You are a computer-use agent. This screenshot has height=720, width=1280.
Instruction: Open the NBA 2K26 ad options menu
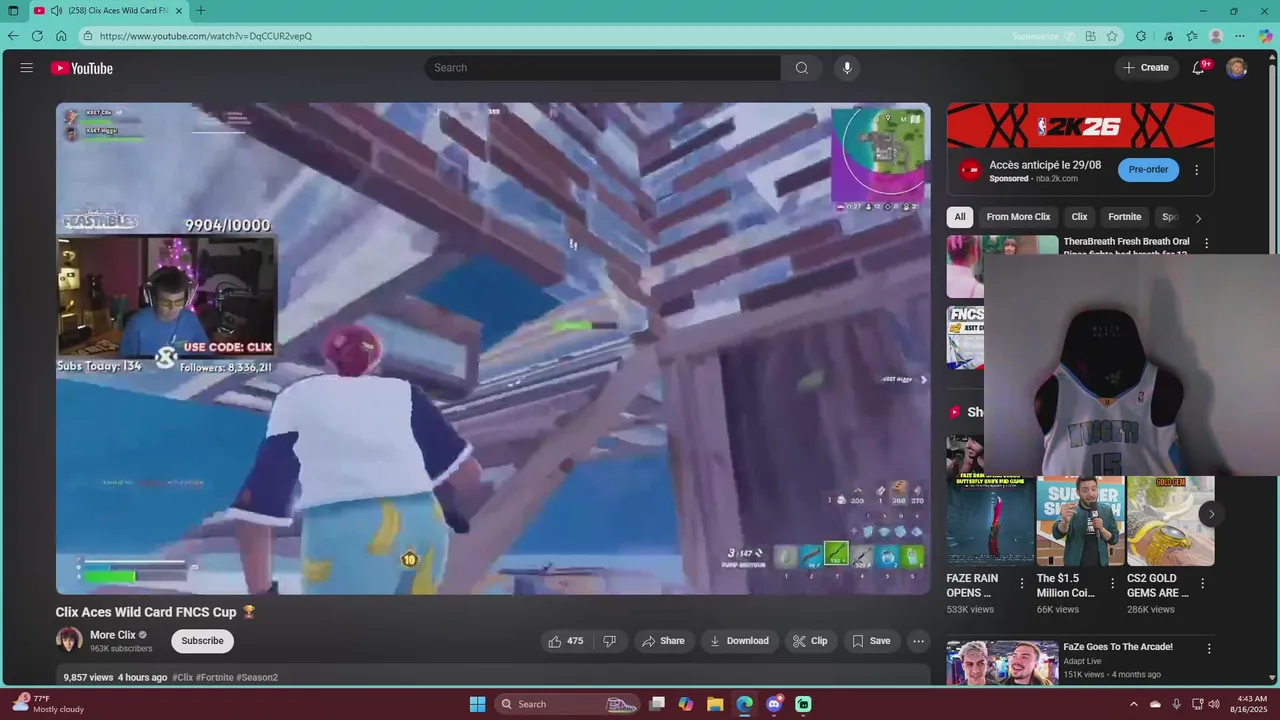tap(1197, 170)
